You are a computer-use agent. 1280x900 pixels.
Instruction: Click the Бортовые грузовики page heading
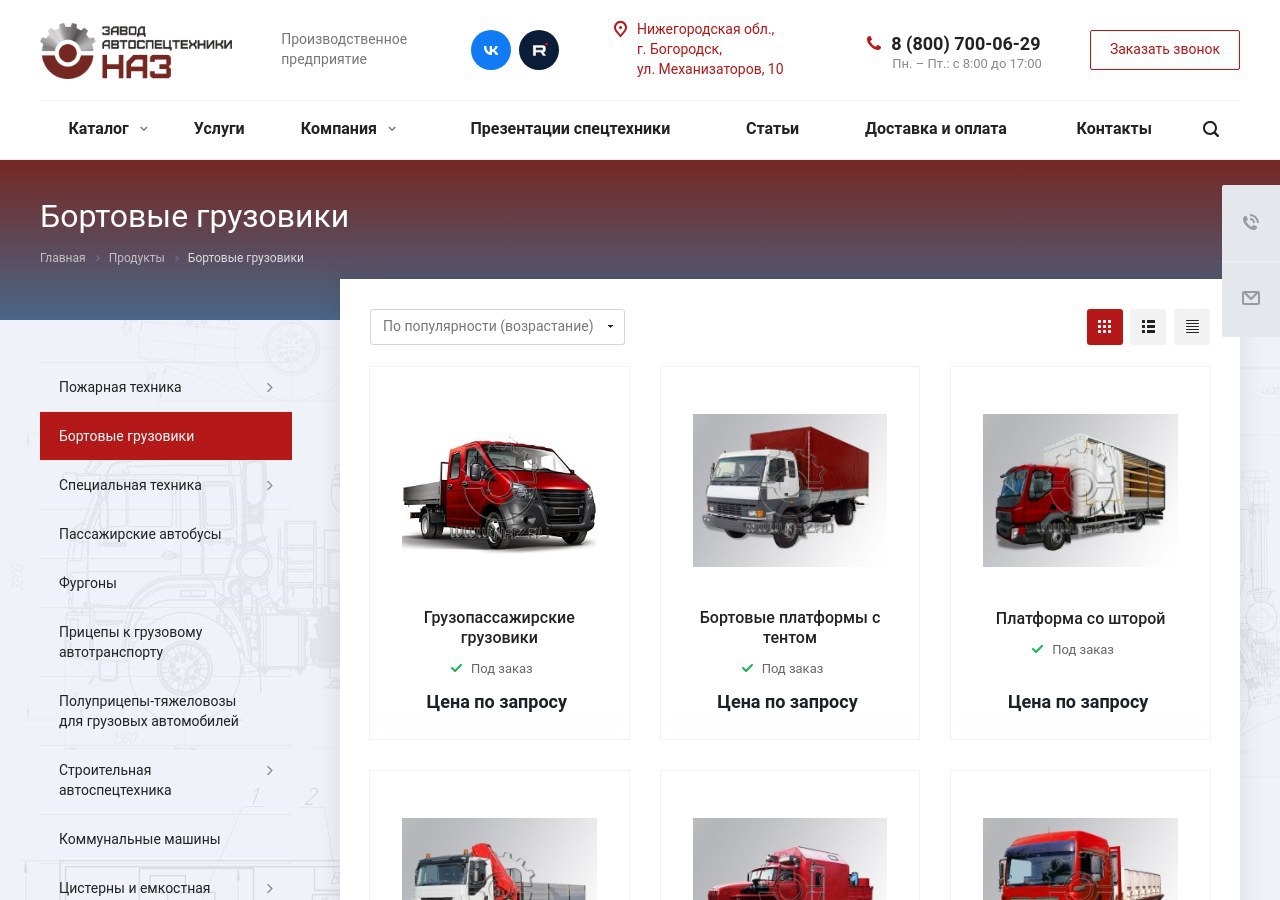[x=194, y=217]
